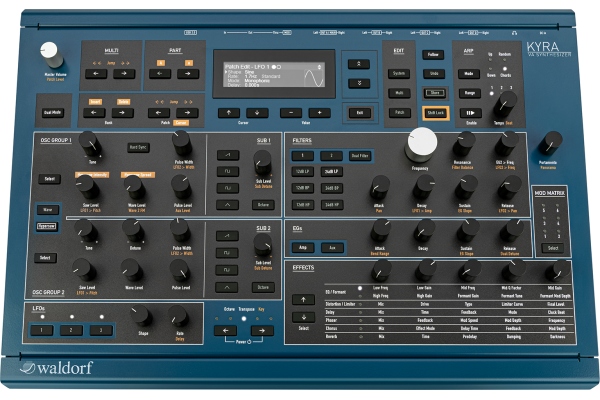Select LFO 2 button

coord(71,330)
